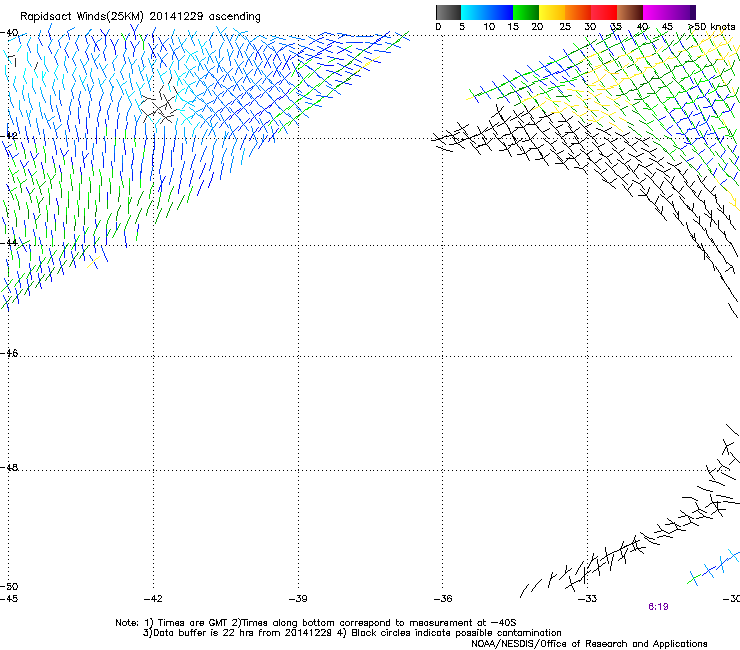Click the legend scale number '25'

tap(565, 27)
